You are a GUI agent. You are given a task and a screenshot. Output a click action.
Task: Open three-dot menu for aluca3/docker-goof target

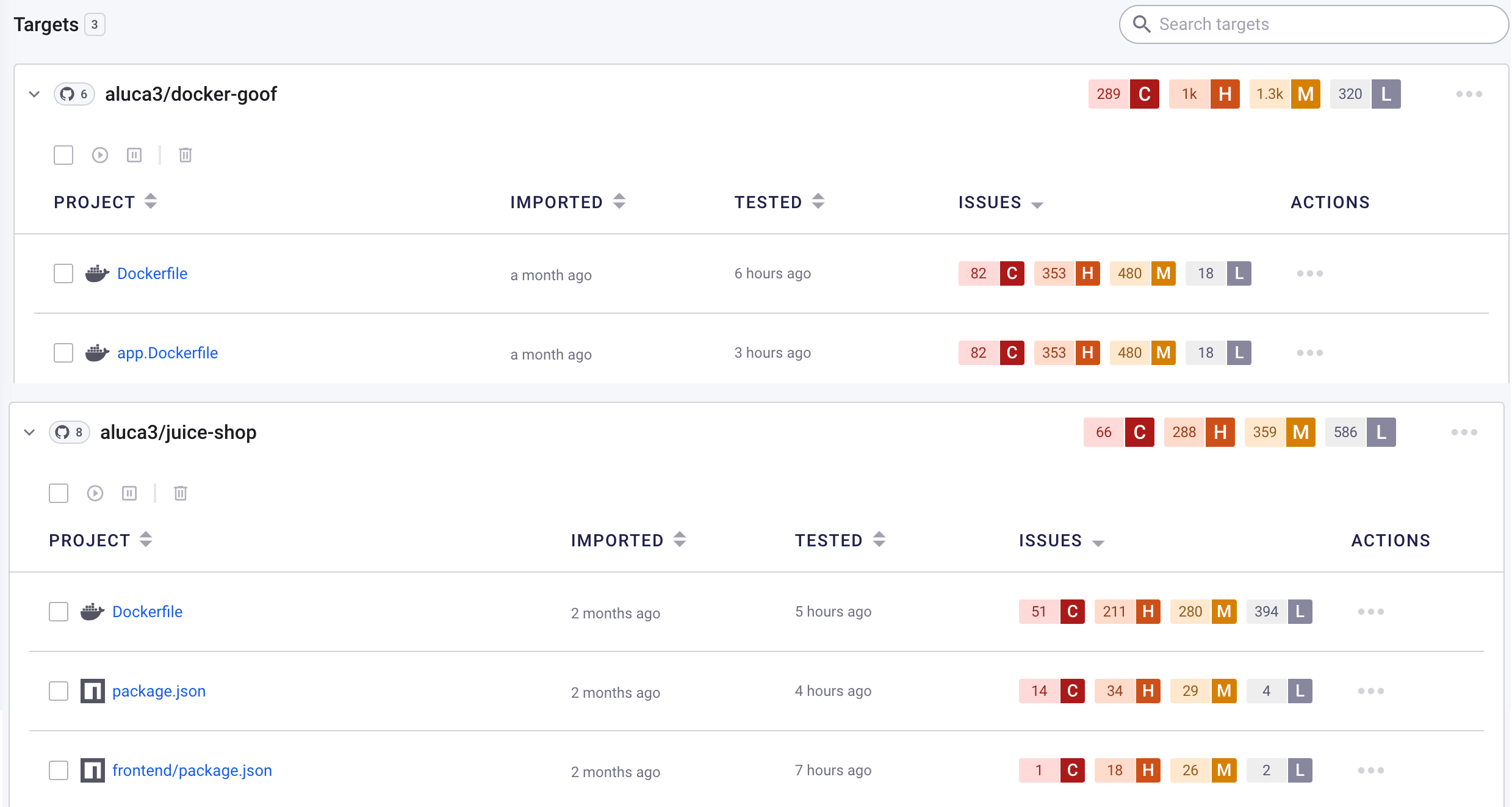coord(1469,94)
